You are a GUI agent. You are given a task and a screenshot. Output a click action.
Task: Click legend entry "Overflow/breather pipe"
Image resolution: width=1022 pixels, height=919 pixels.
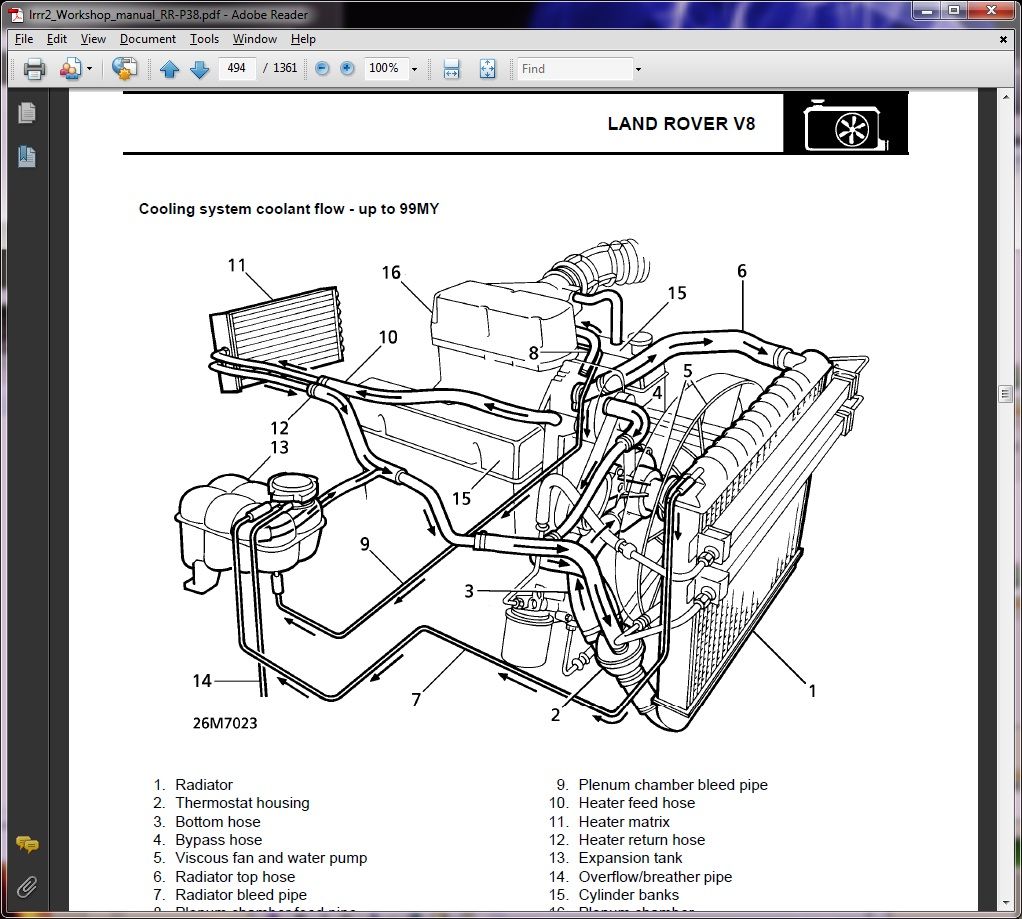tap(656, 877)
